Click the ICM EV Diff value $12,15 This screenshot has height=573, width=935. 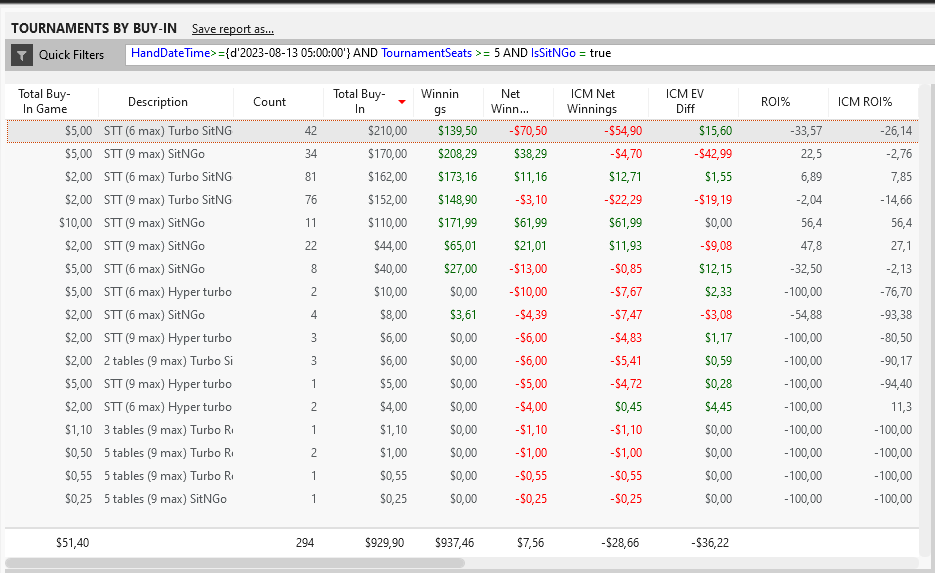(x=716, y=269)
